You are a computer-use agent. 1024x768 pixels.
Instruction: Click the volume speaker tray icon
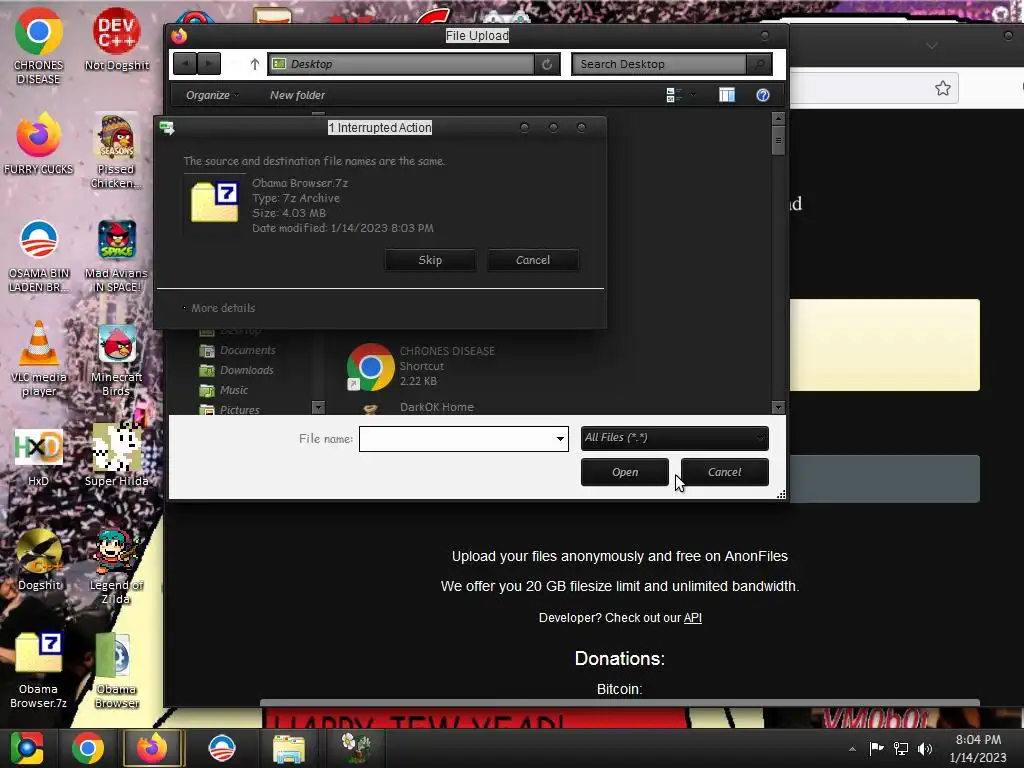925,748
